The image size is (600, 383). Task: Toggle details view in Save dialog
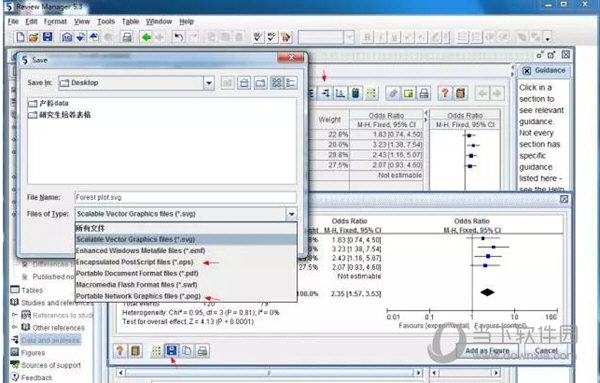(x=291, y=83)
